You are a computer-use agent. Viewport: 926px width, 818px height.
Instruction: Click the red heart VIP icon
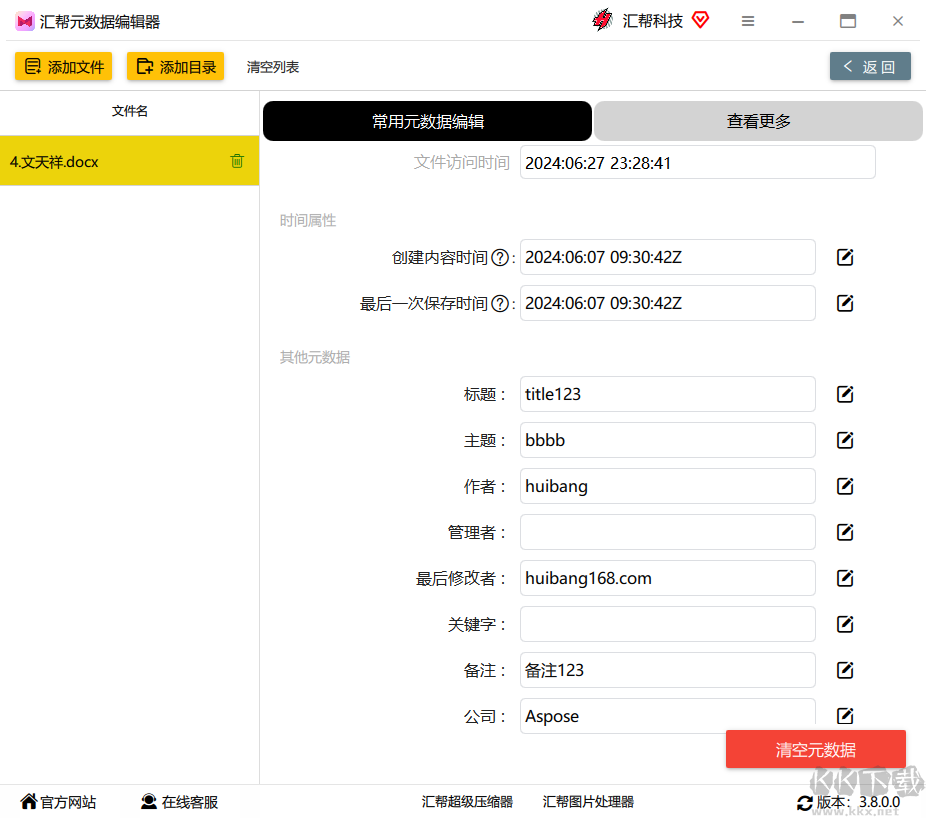[x=700, y=20]
